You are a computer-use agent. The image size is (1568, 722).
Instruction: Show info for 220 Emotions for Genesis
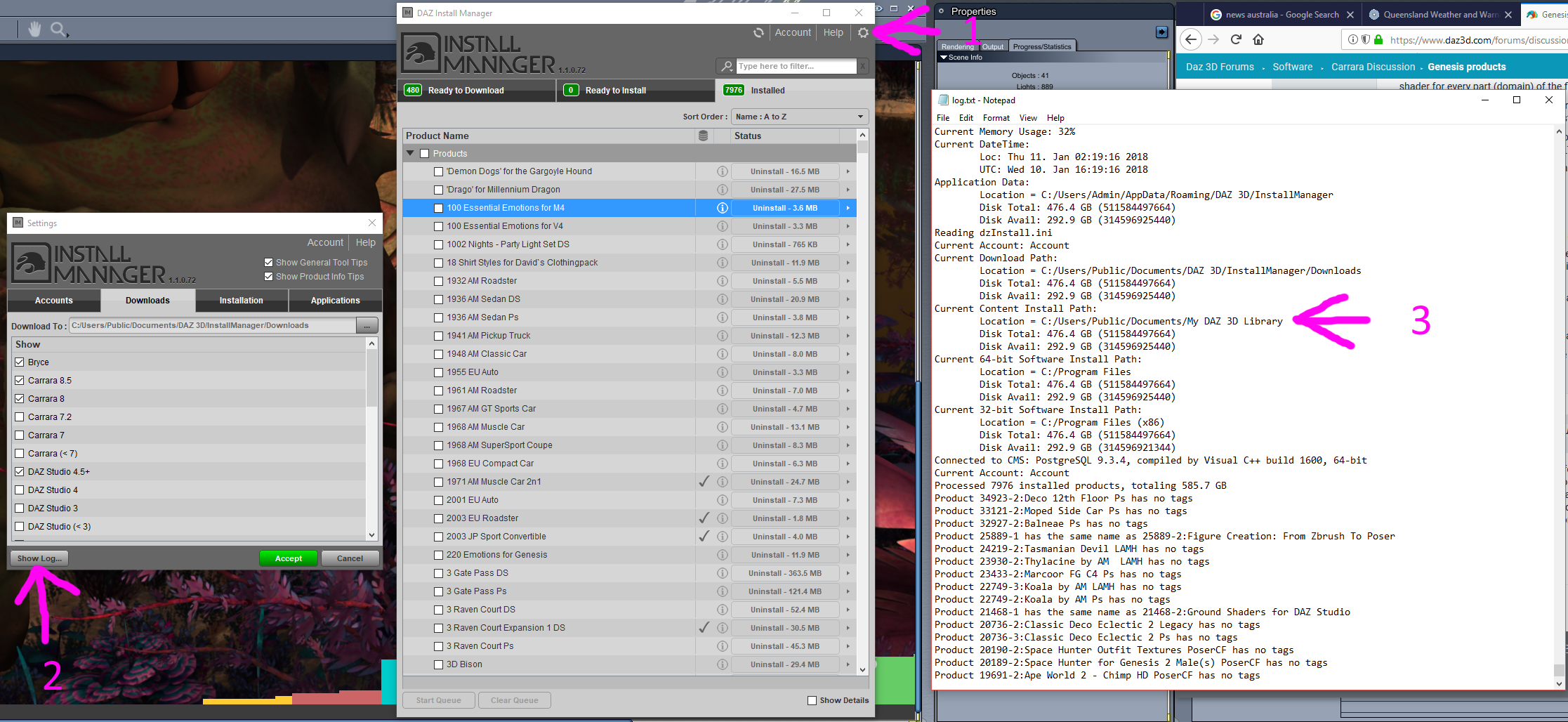pos(722,555)
